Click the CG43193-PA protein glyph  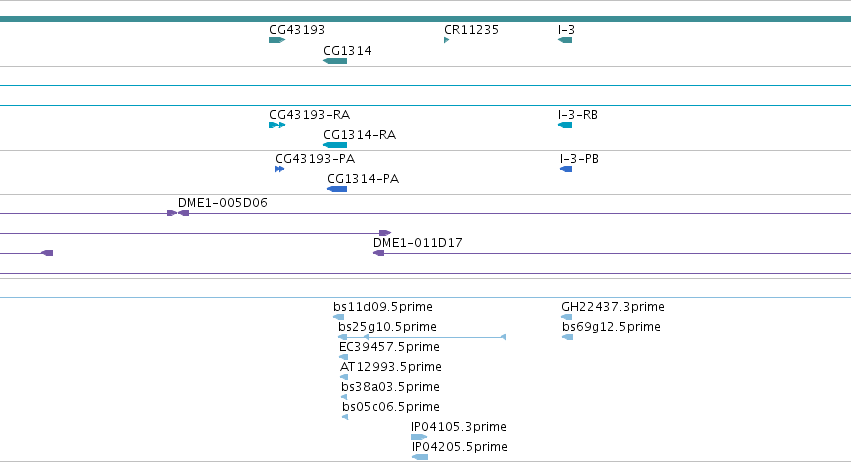[280, 169]
